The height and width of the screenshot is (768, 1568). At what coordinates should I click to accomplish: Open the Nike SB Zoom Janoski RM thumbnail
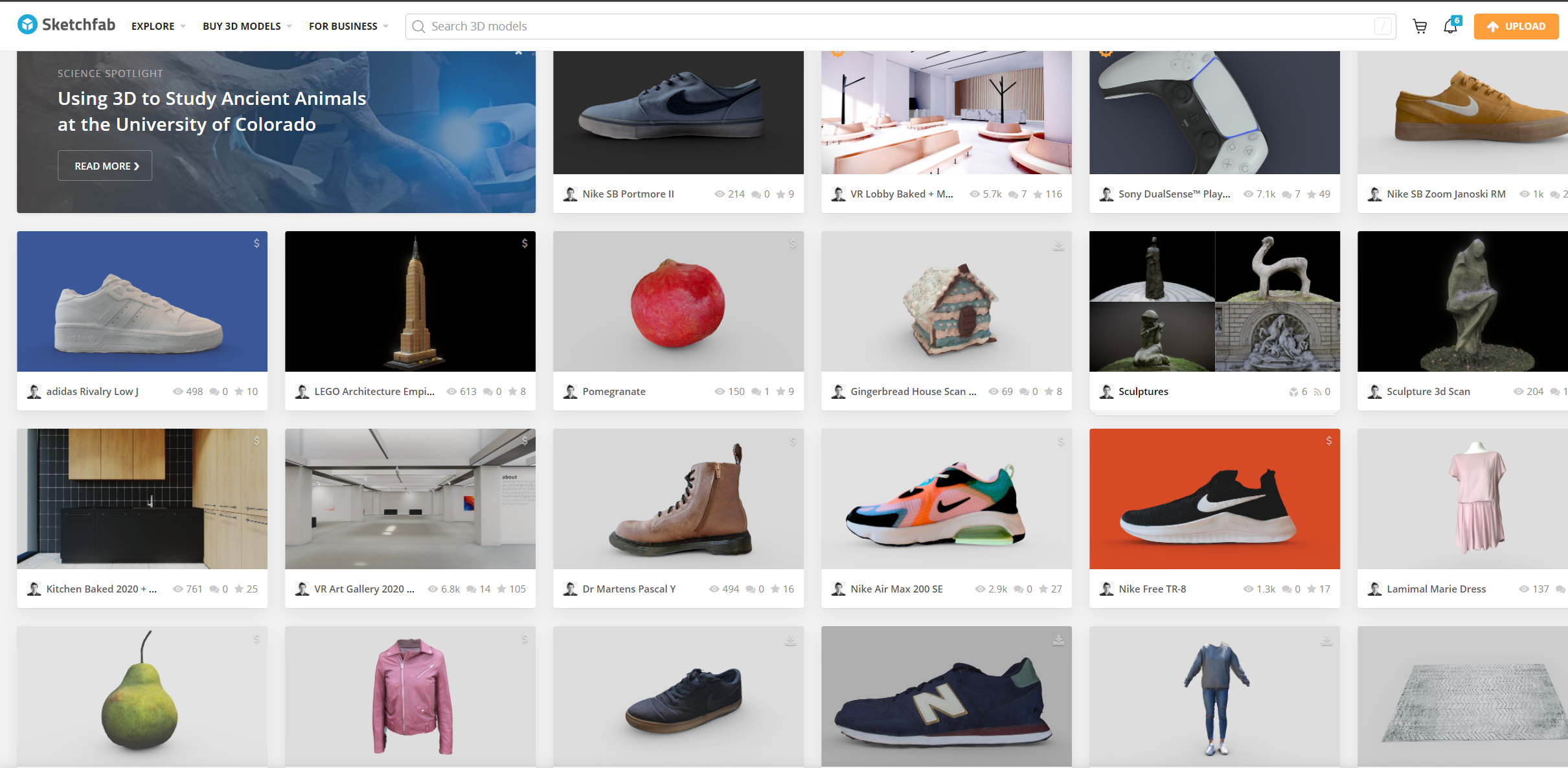click(x=1462, y=112)
